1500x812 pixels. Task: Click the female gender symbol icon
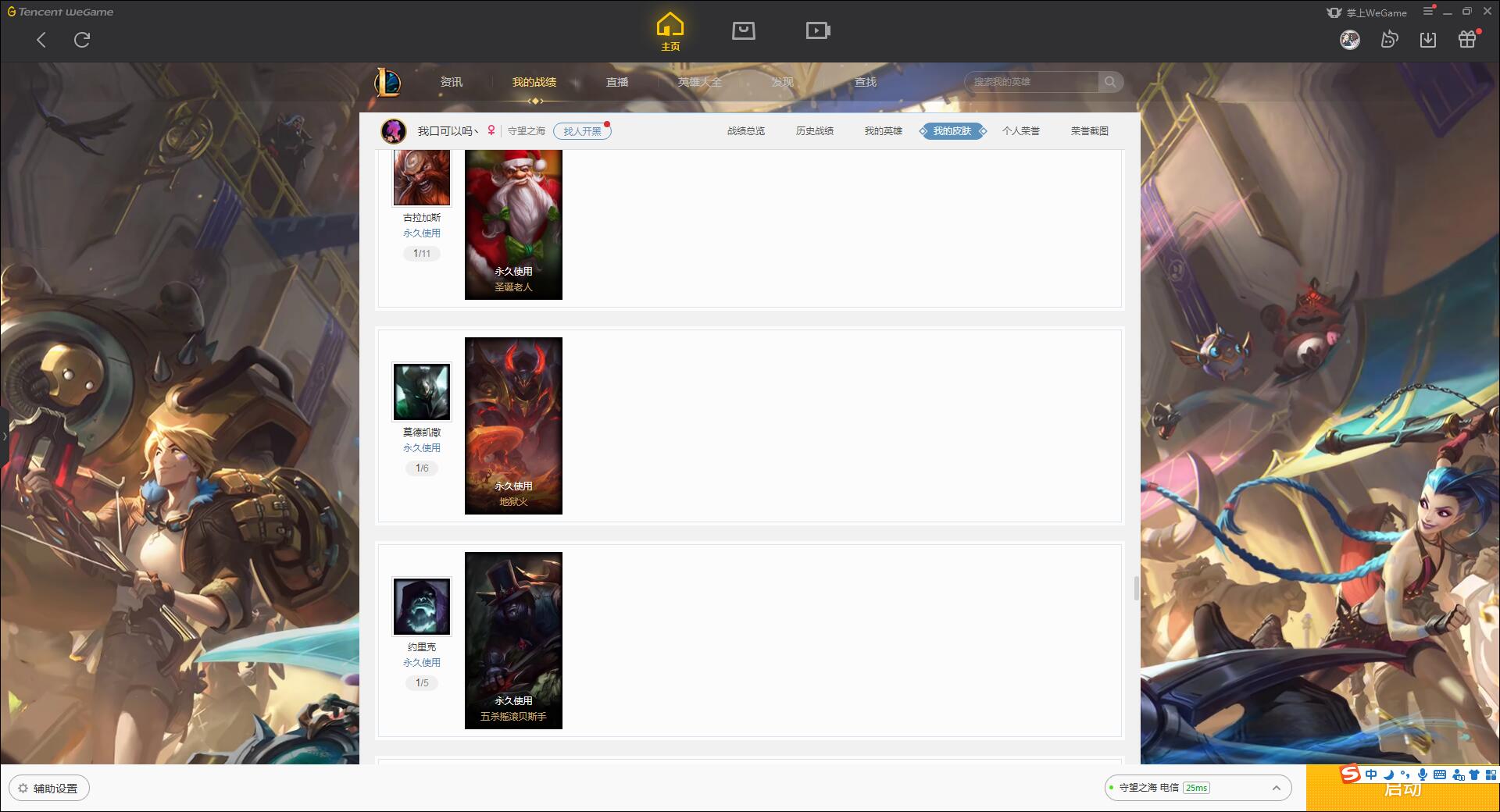coord(491,130)
